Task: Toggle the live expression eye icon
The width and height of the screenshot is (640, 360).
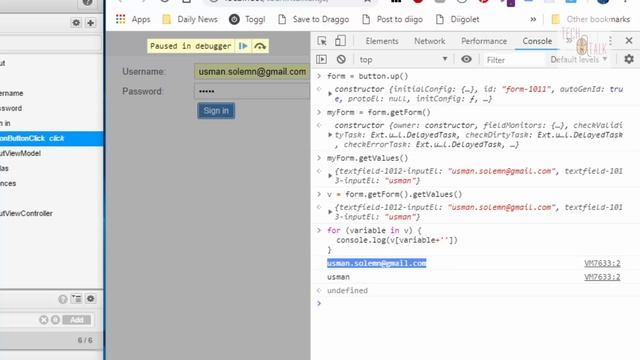Action: point(466,59)
